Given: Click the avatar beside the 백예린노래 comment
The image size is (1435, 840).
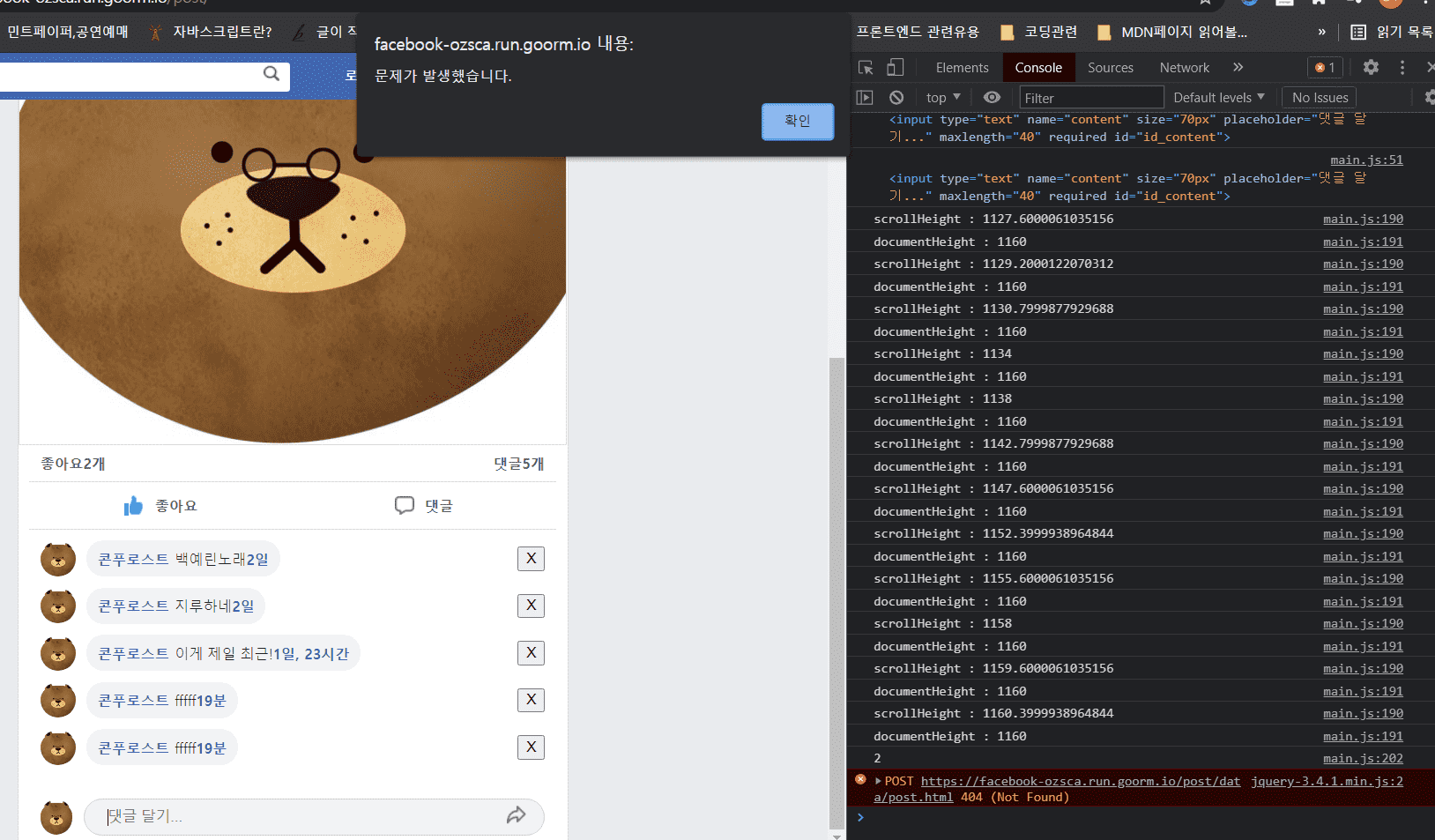Looking at the screenshot, I should click(58, 559).
